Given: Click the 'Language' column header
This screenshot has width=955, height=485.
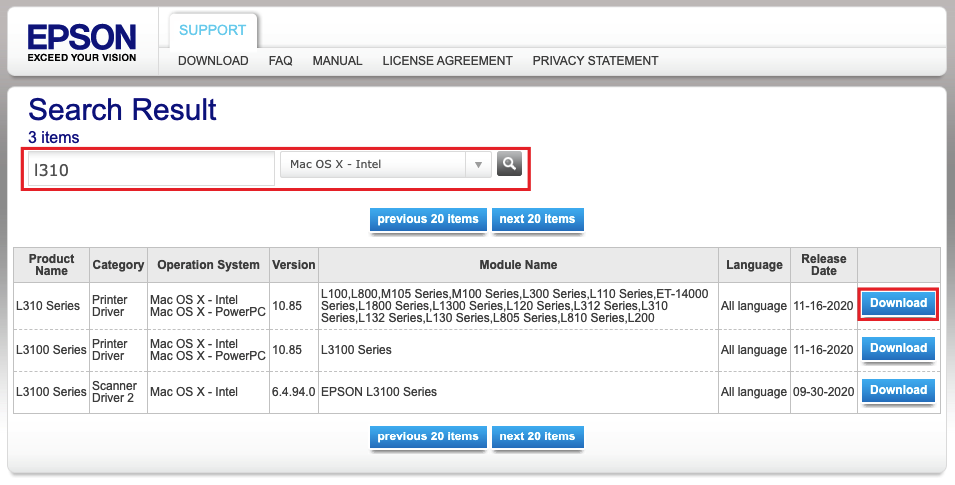Looking at the screenshot, I should click(x=754, y=265).
